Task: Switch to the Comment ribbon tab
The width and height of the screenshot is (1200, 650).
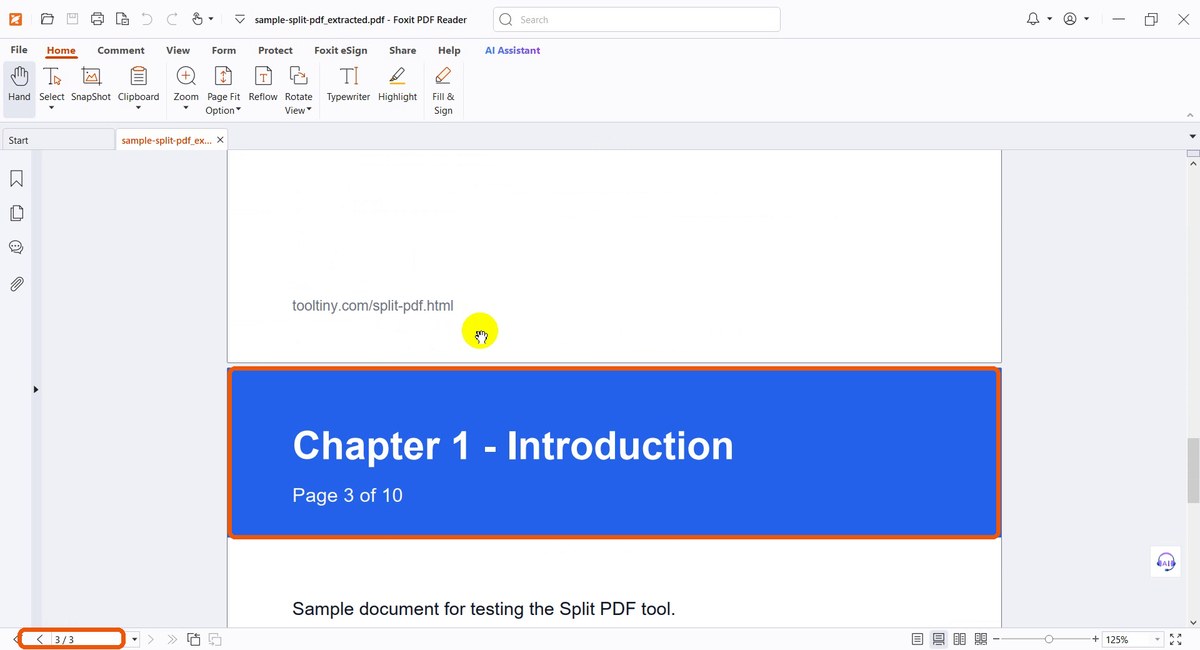Action: point(121,50)
